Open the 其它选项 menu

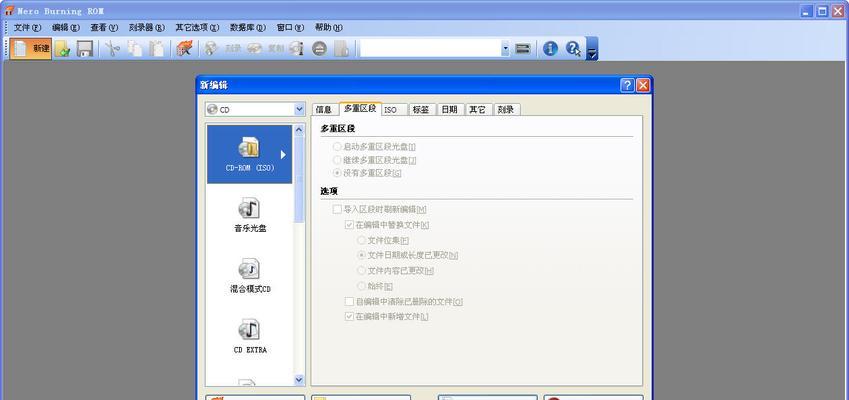[x=197, y=28]
